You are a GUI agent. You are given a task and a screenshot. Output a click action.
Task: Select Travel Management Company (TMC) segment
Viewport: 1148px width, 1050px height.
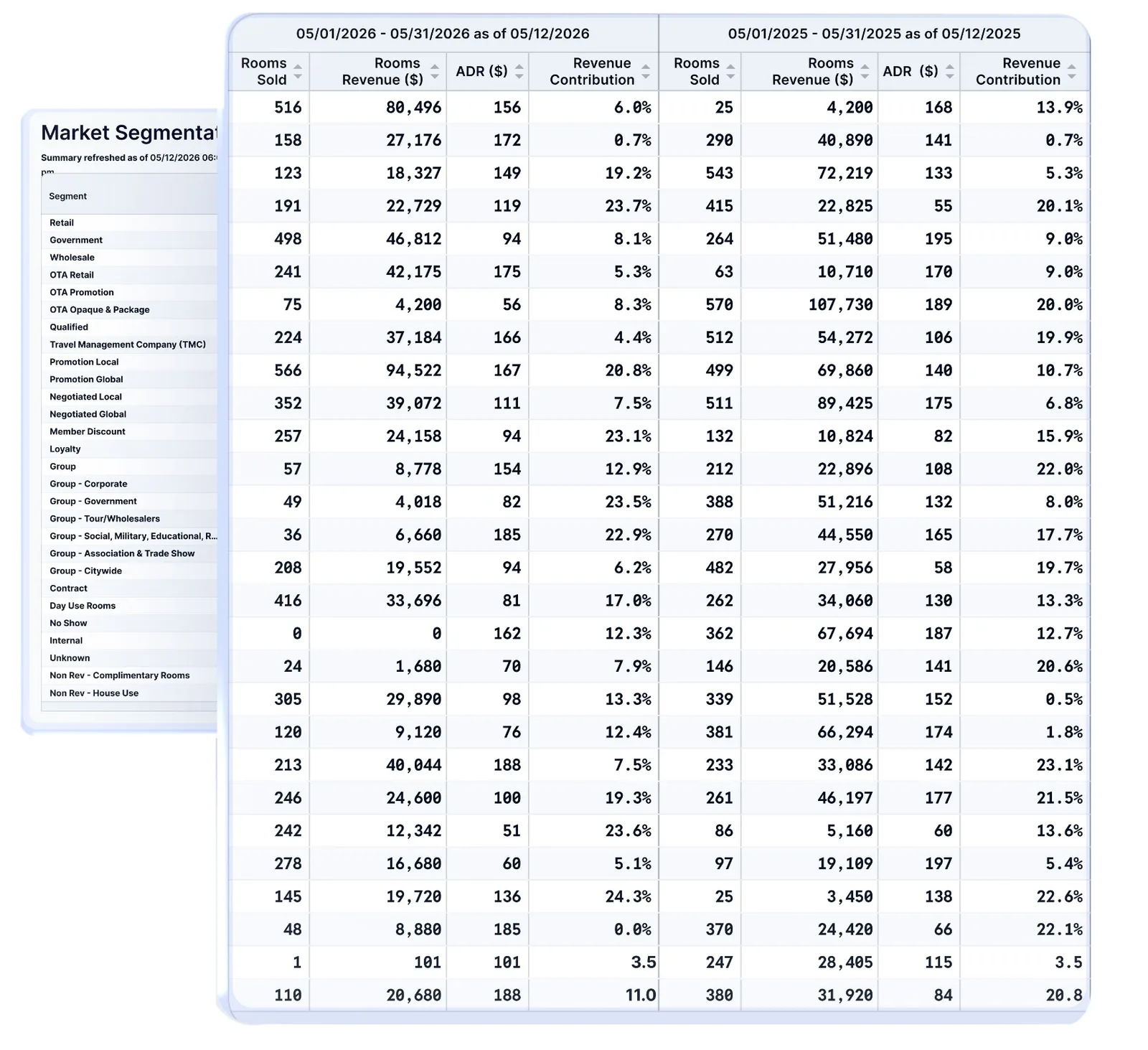129,344
